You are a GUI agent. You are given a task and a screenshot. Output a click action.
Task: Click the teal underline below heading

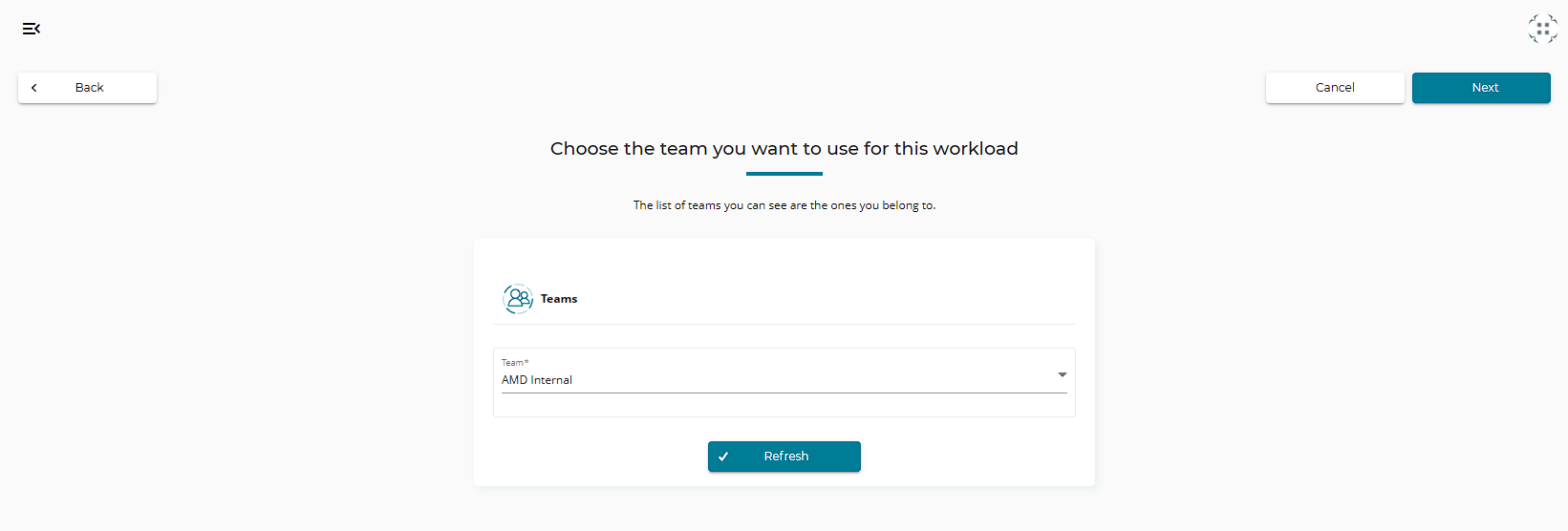784,174
